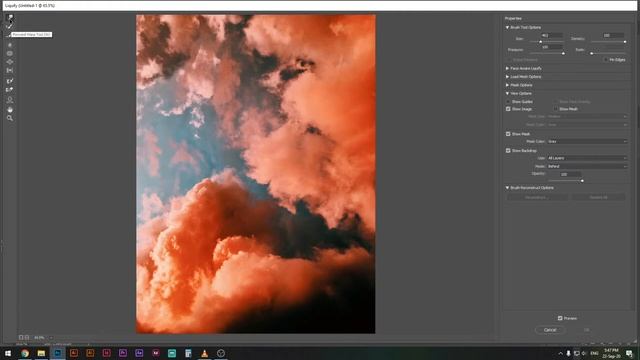Screen dimensions: 640x360
Task: Toggle the Pin Edges checkbox
Action: (x=606, y=60)
